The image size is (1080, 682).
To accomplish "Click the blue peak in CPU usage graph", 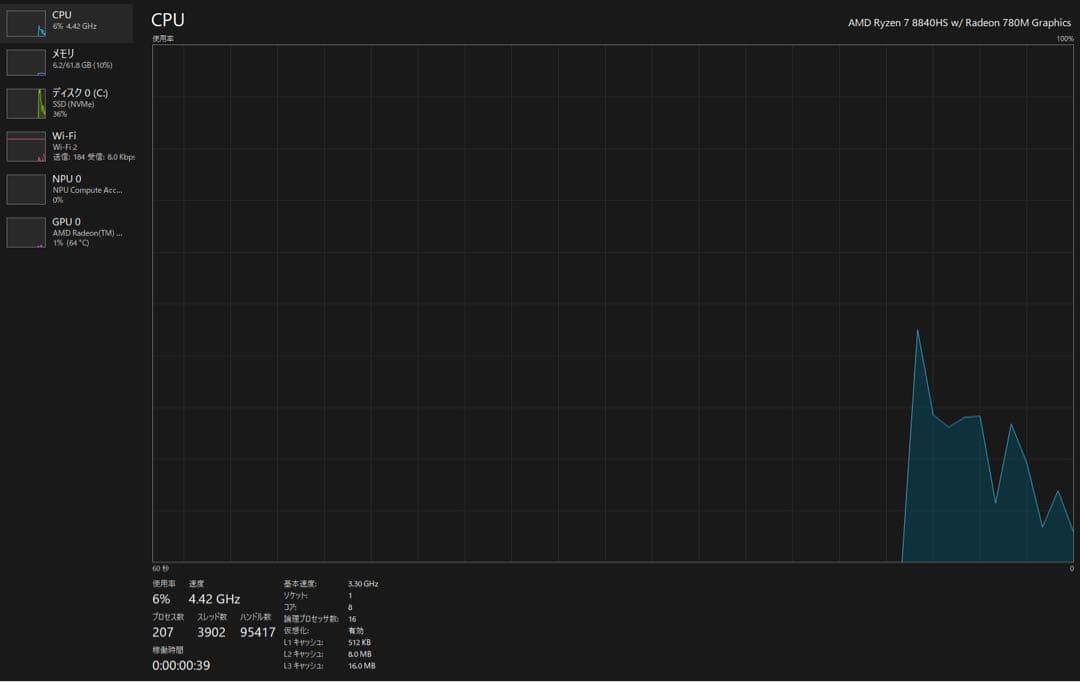I will coord(918,332).
